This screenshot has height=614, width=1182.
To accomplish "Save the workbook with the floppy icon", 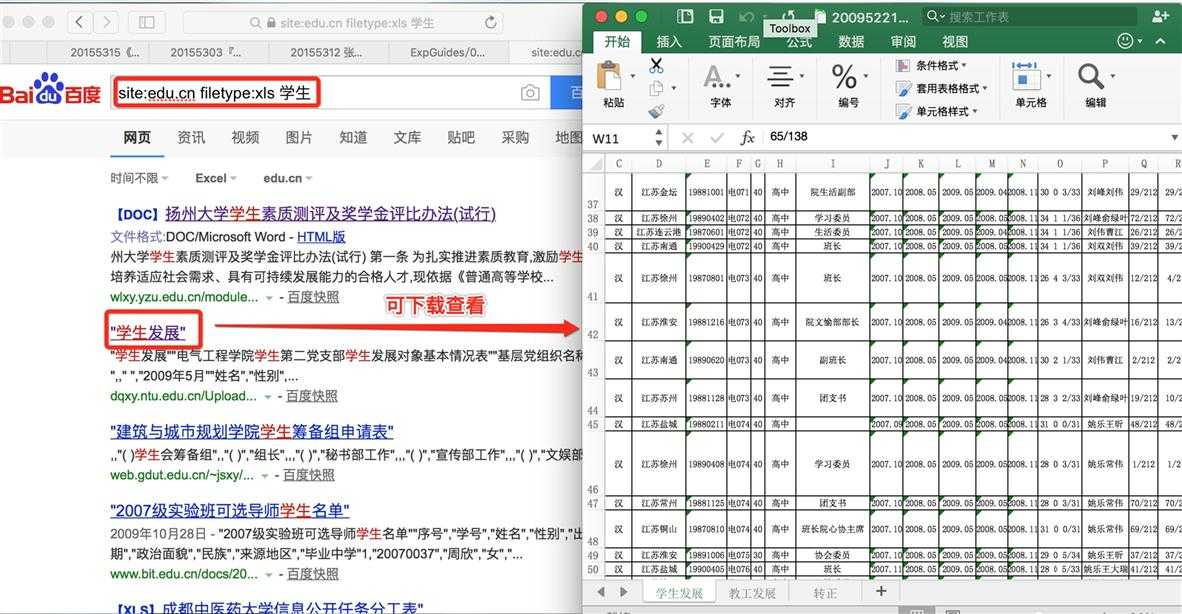I will [716, 17].
